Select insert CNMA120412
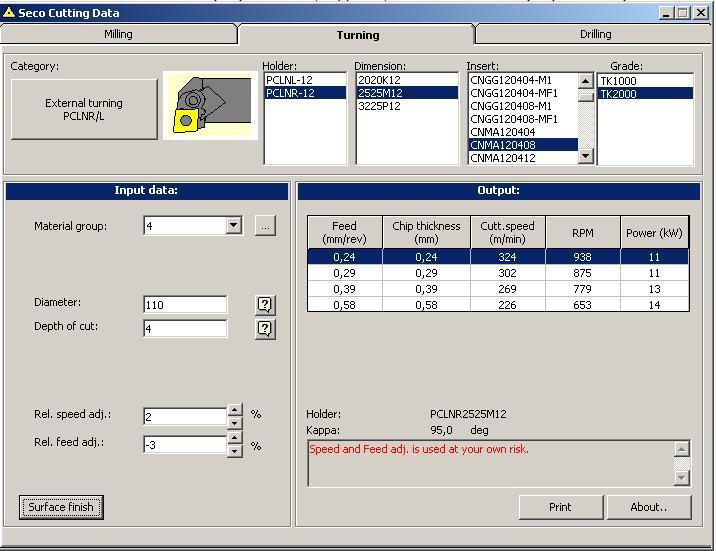 pyautogui.click(x=523, y=158)
